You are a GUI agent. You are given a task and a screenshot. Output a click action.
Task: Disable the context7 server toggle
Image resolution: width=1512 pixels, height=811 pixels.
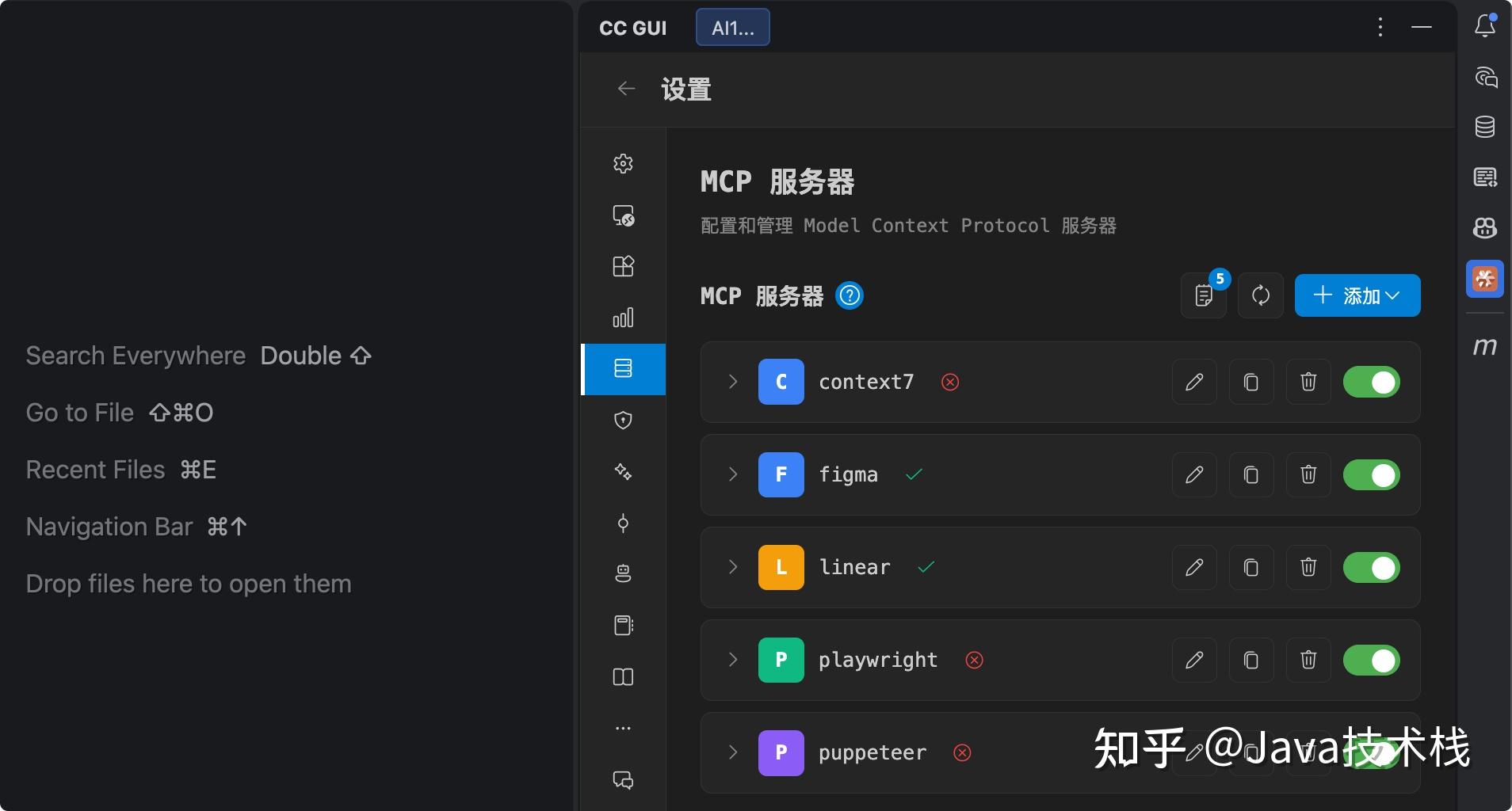[1371, 382]
